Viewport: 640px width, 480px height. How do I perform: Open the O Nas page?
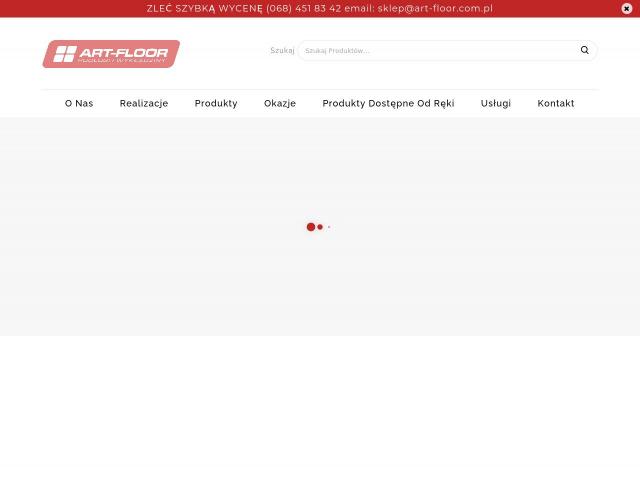point(79,103)
